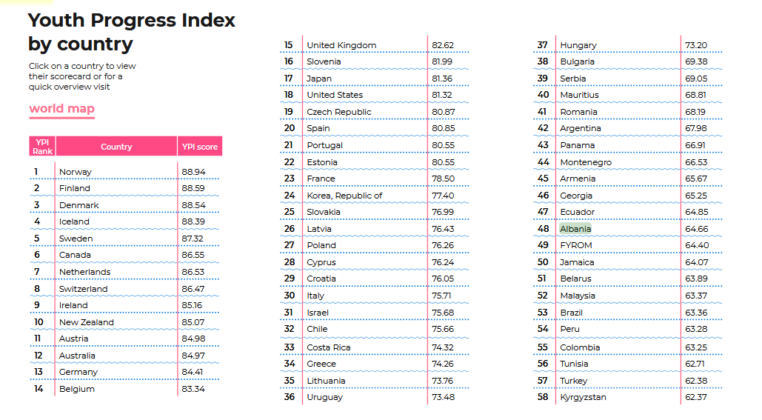Open United Kingdom scorecard
Screen dimensions: 762x420
[341, 45]
